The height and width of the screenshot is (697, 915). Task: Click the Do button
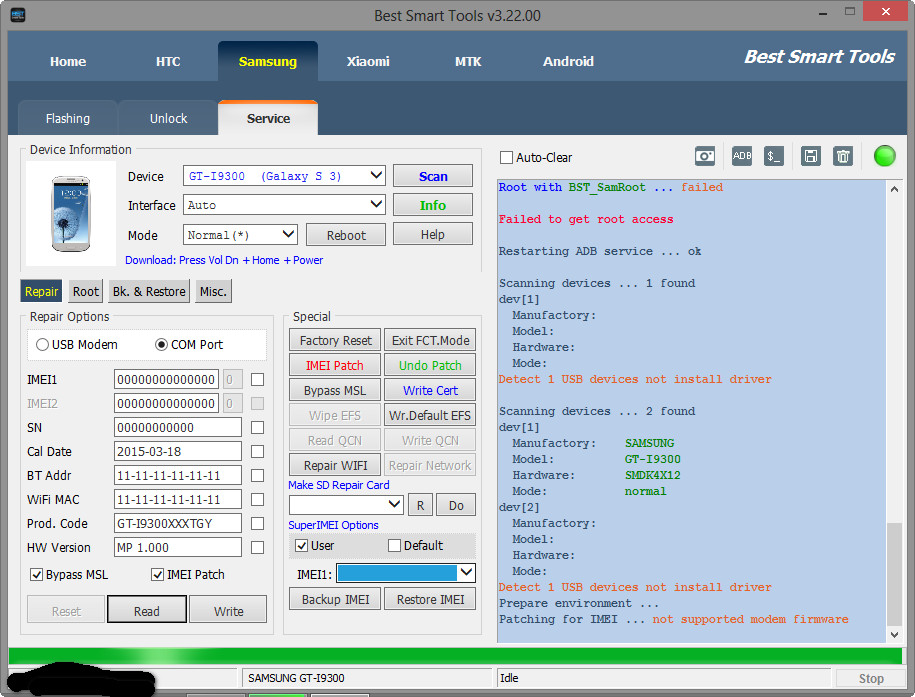click(x=456, y=505)
